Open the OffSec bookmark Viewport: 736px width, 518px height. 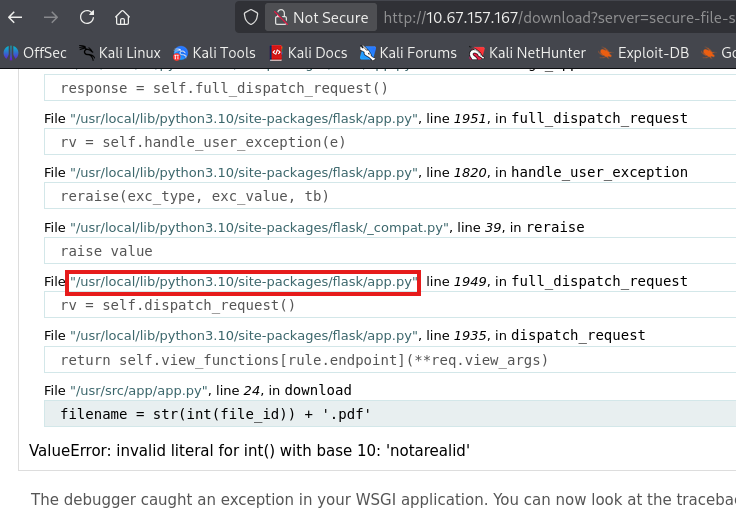37,52
